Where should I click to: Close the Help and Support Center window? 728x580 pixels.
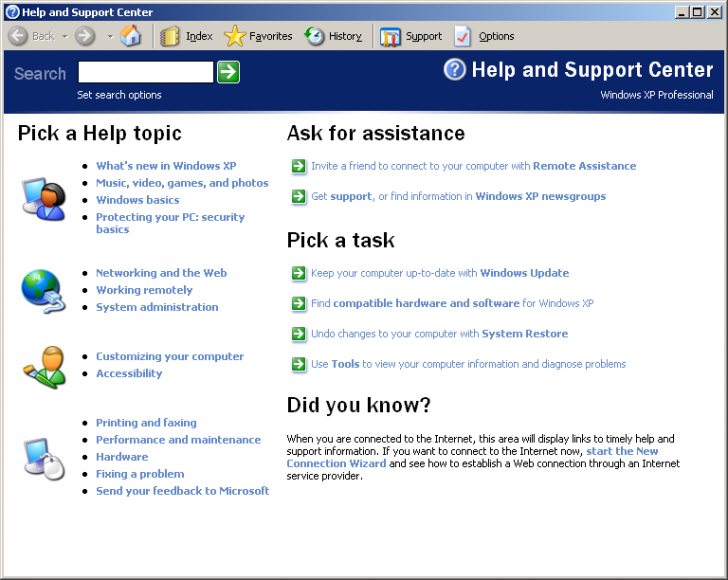tap(714, 12)
